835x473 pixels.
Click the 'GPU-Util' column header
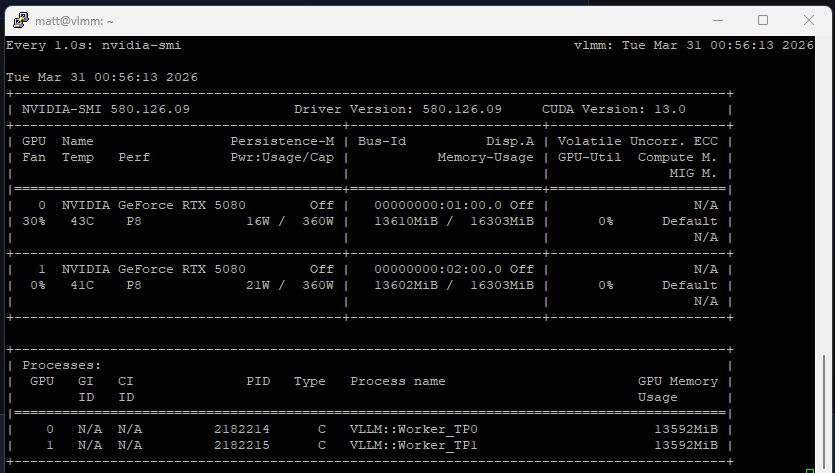click(x=590, y=157)
